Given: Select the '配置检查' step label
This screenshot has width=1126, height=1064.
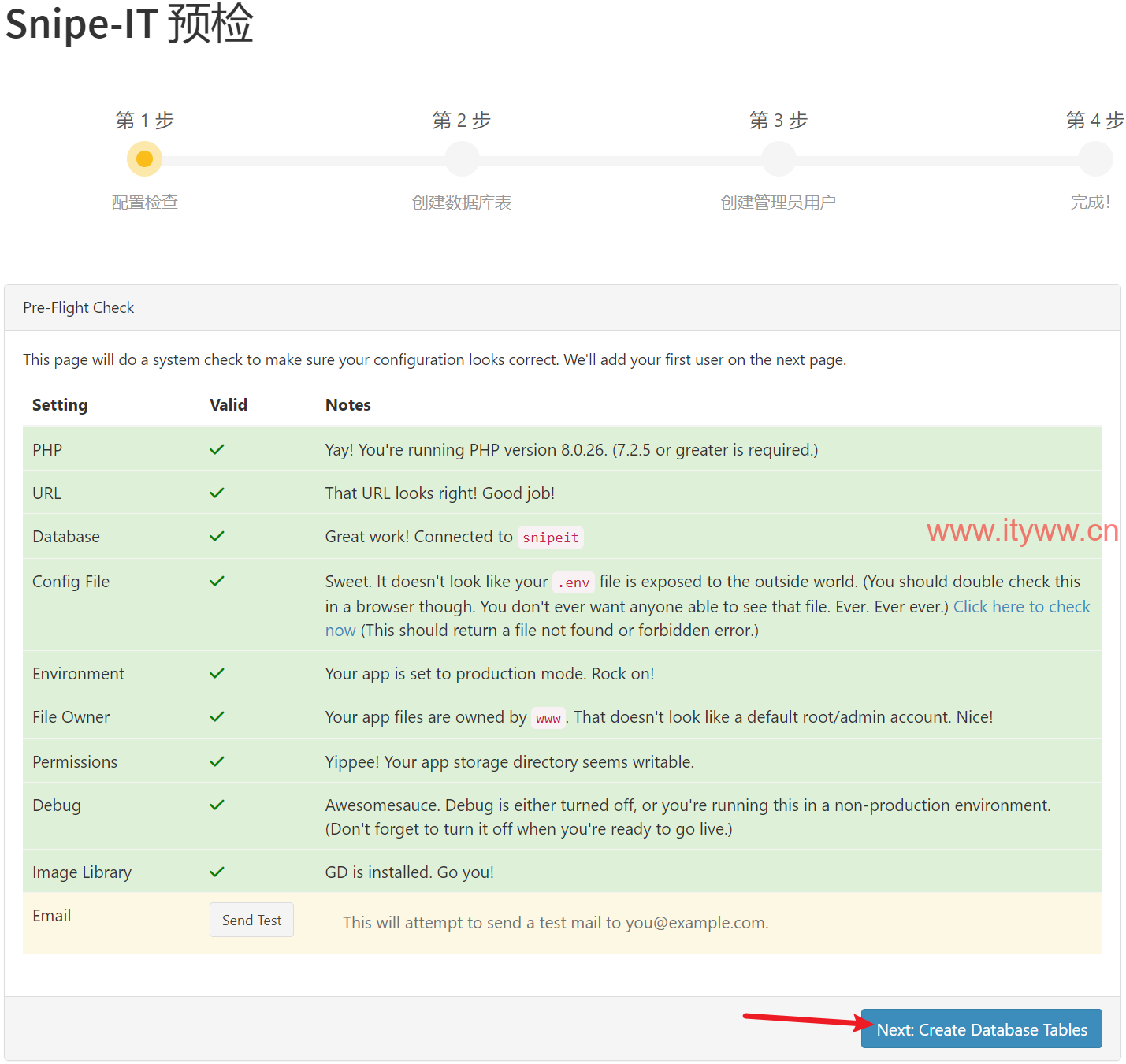Looking at the screenshot, I should 145,203.
